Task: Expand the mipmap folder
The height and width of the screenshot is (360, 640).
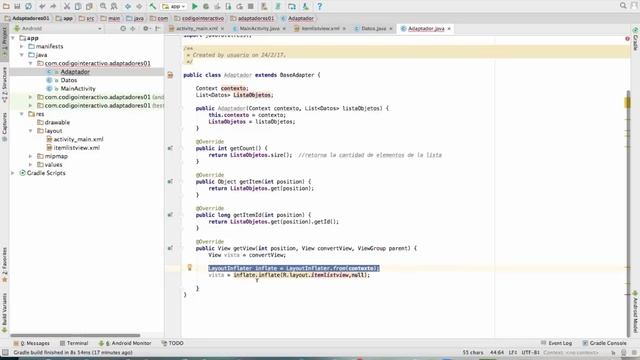Action: pos(31,156)
